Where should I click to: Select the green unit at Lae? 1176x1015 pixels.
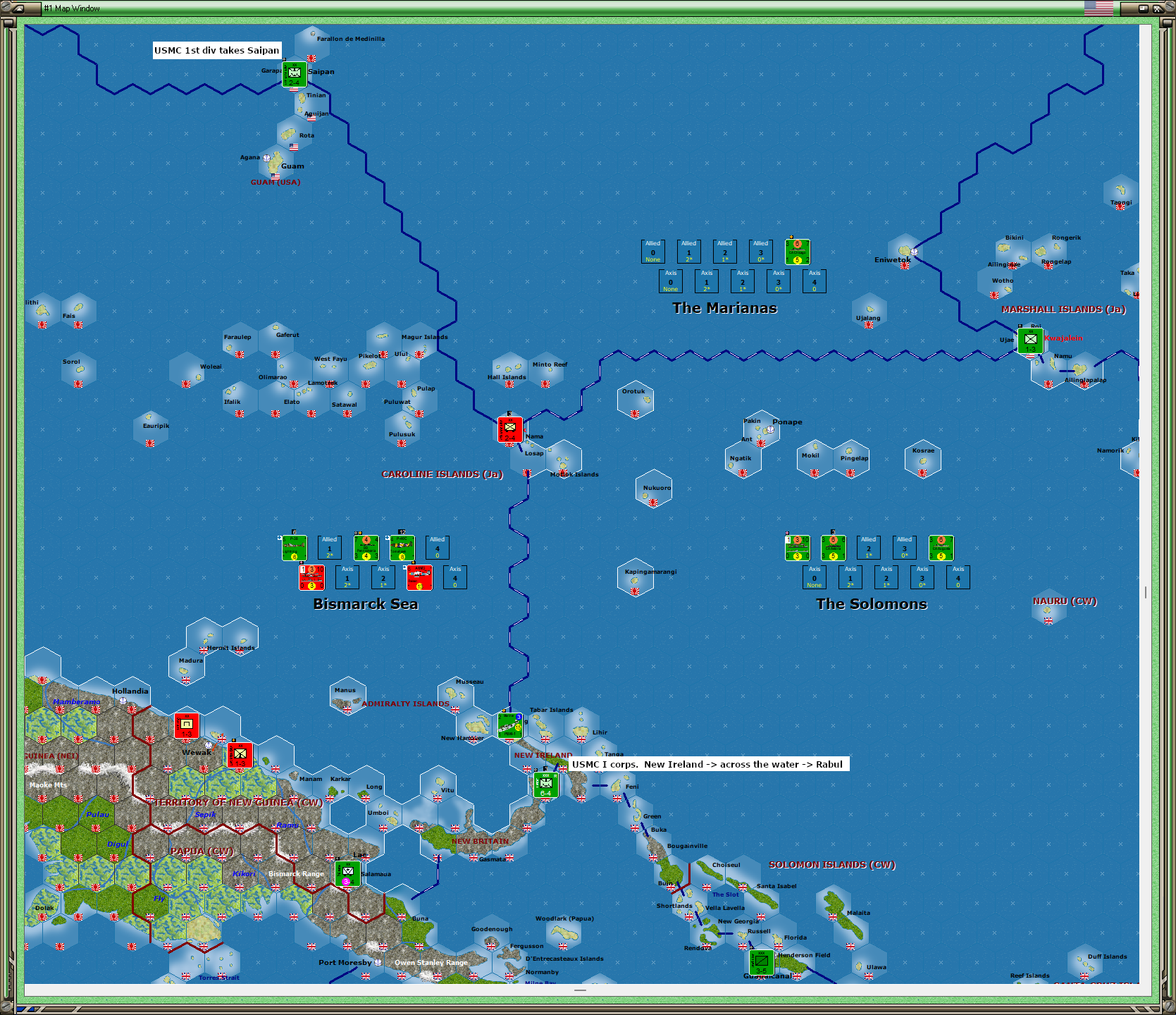[x=347, y=874]
